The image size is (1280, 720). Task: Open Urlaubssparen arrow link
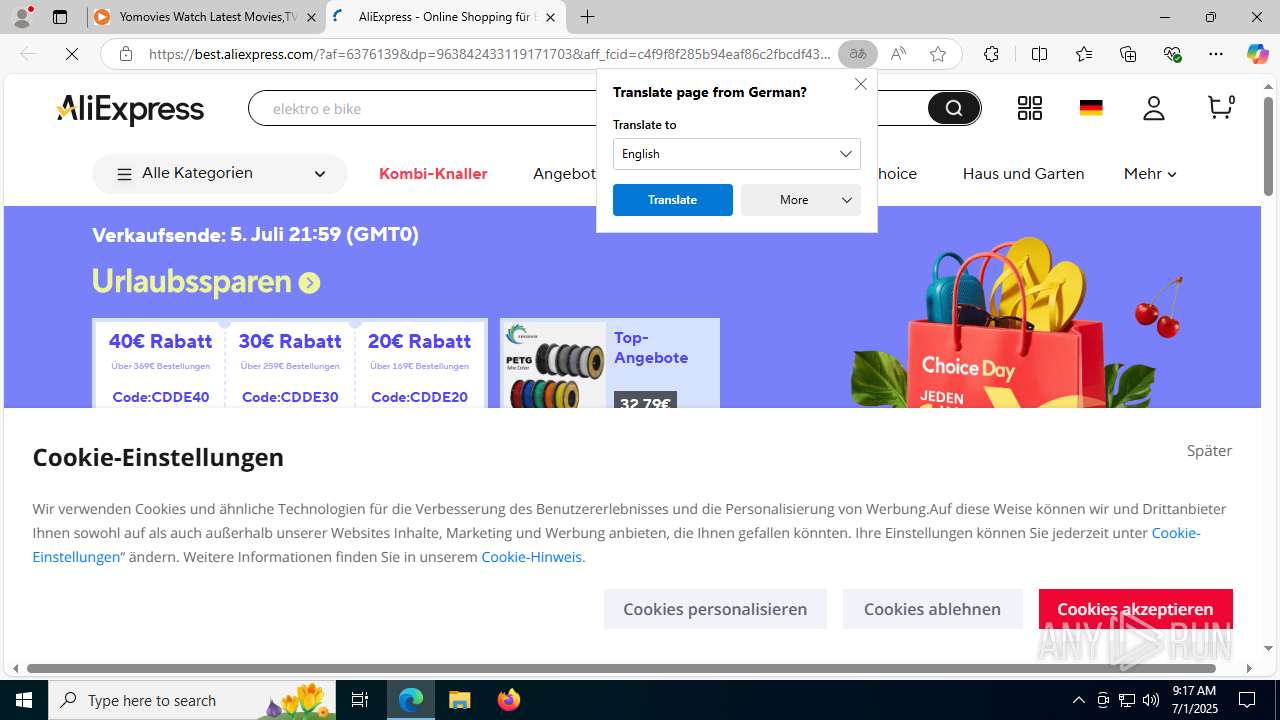pyautogui.click(x=309, y=283)
